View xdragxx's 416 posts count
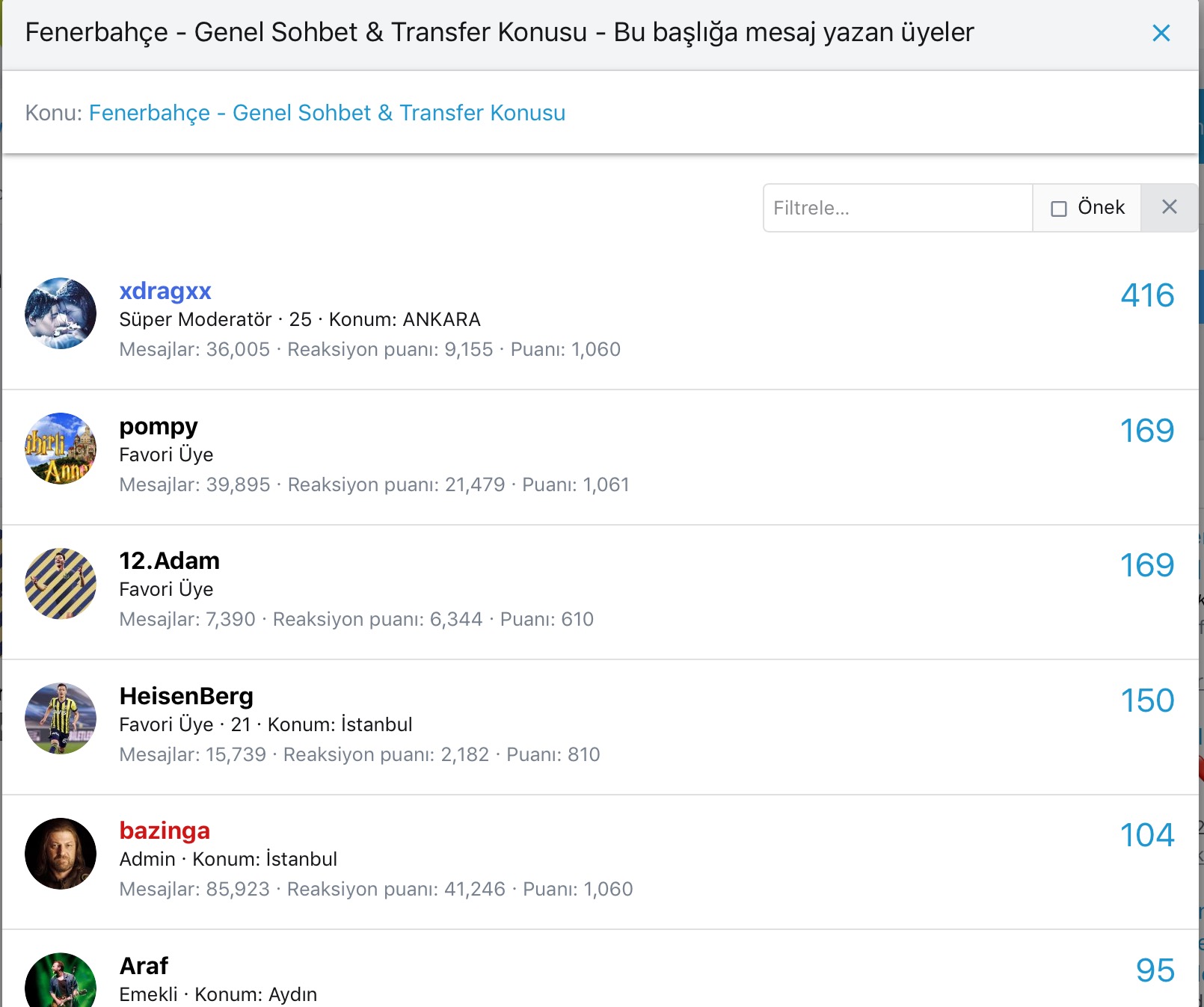Image resolution: width=1204 pixels, height=1007 pixels. pos(1146,295)
